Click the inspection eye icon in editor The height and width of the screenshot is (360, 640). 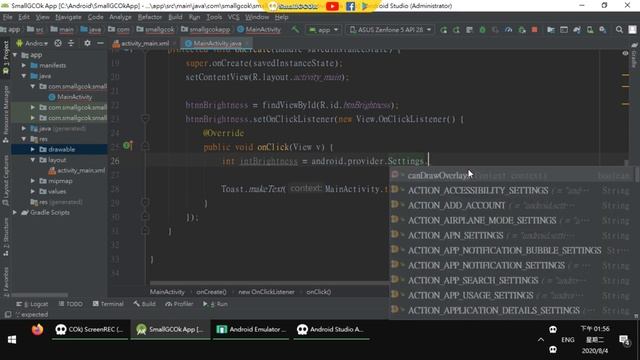pos(625,53)
